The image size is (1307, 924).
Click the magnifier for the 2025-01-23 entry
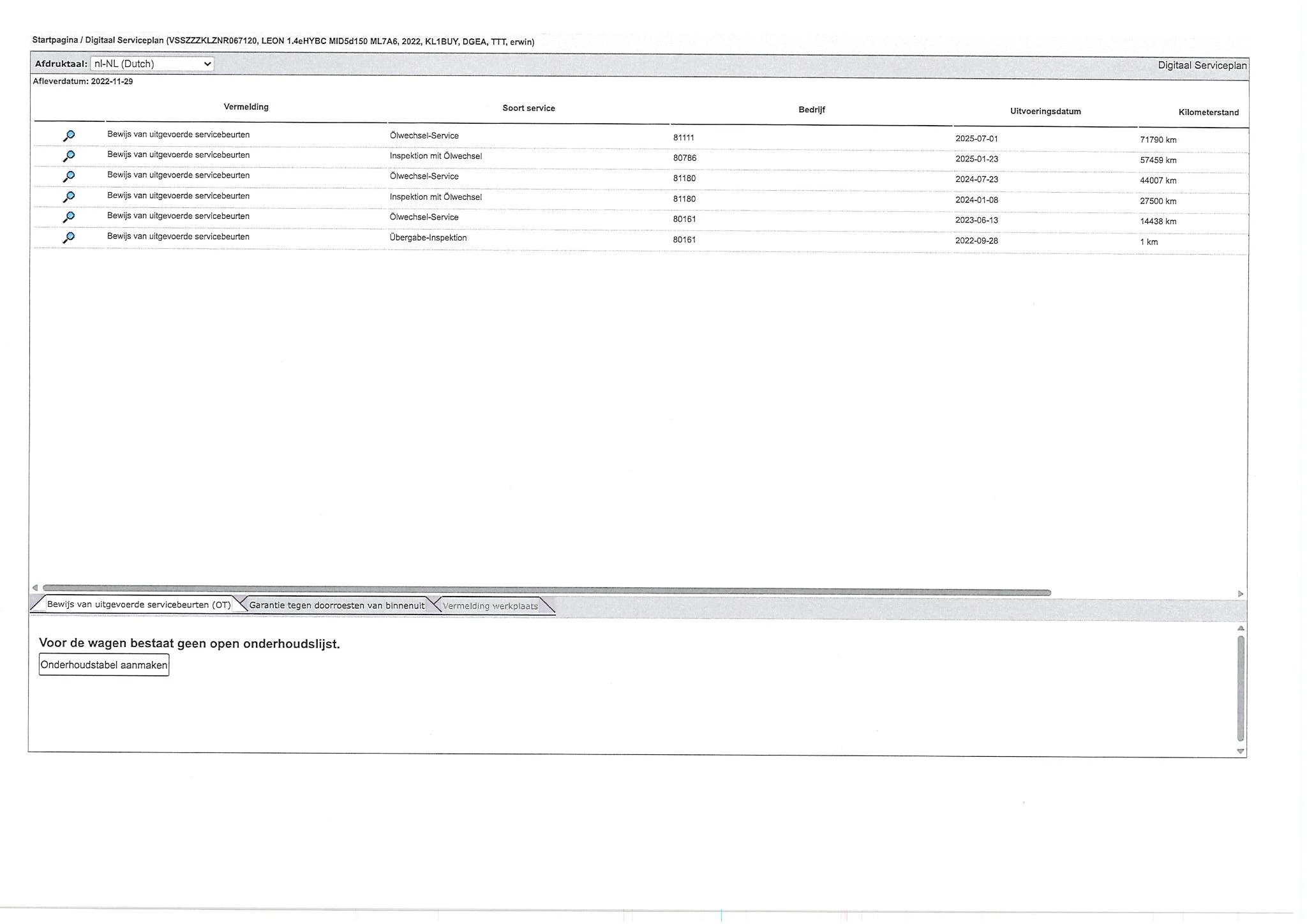pyautogui.click(x=69, y=156)
